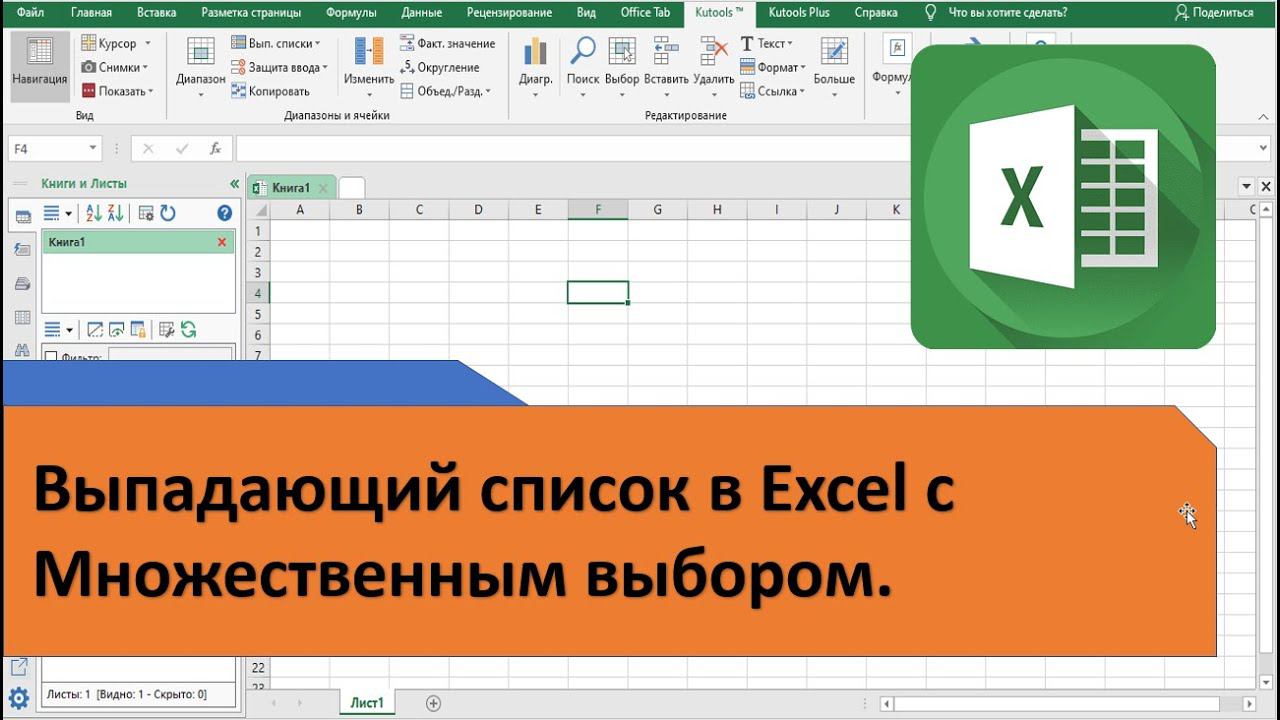Viewport: 1280px width, 720px height.
Task: Open find and replace binoculars icon
Action: click(x=22, y=350)
